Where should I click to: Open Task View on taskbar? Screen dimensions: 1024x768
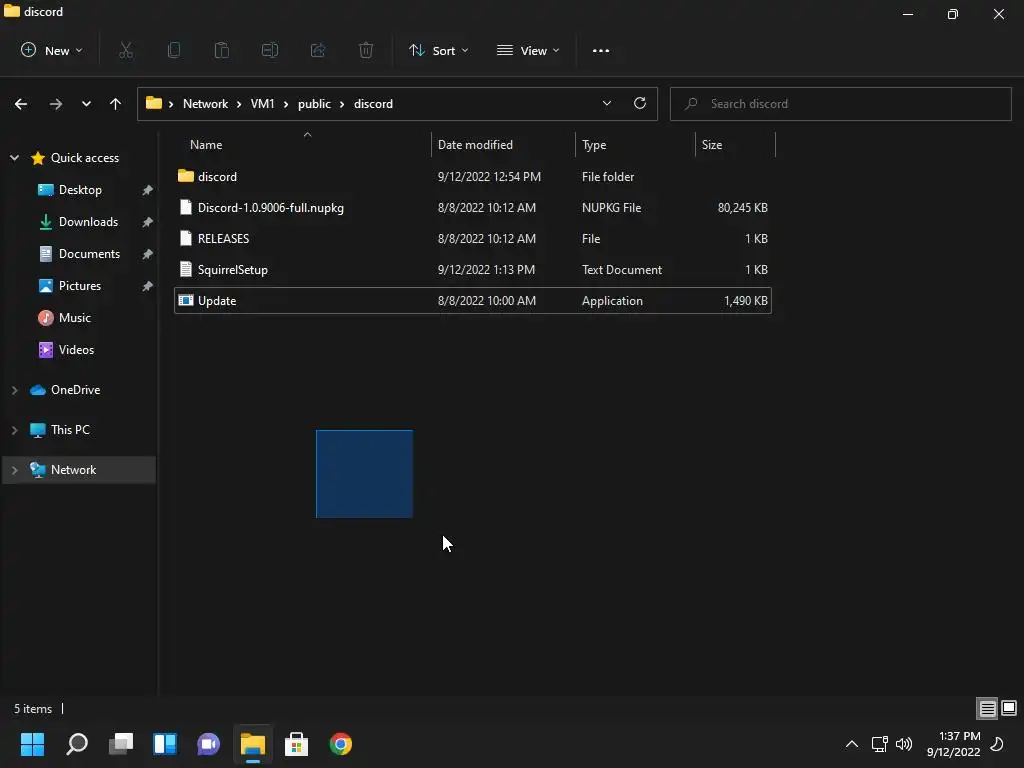(x=121, y=744)
